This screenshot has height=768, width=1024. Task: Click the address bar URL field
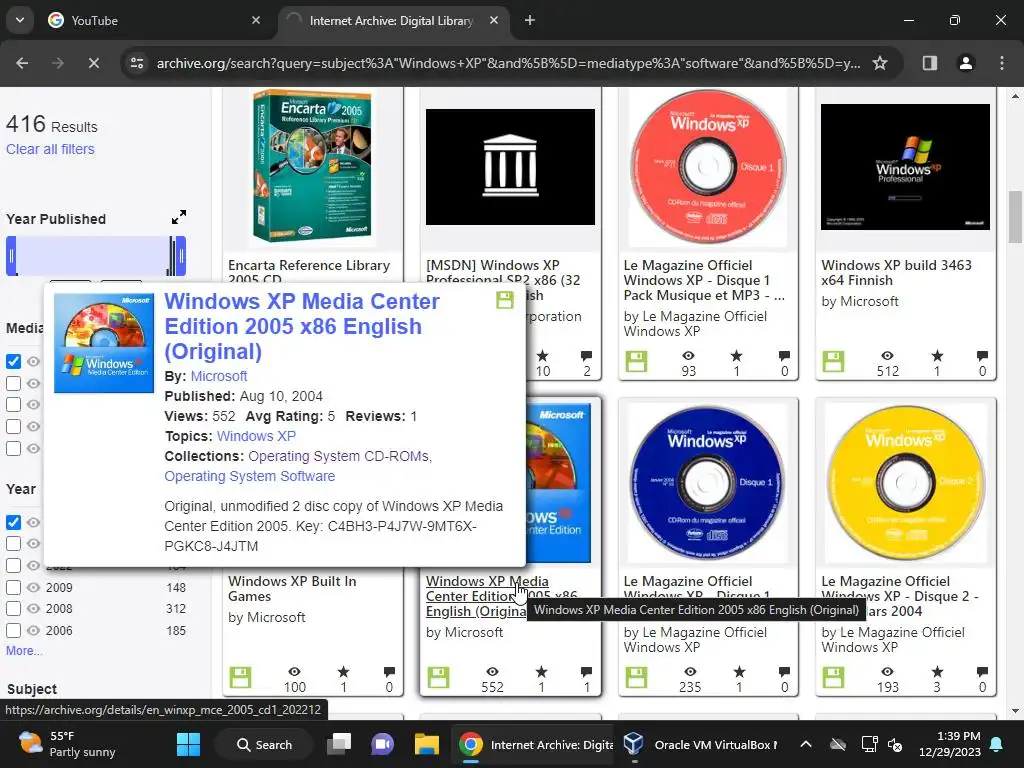coord(508,63)
